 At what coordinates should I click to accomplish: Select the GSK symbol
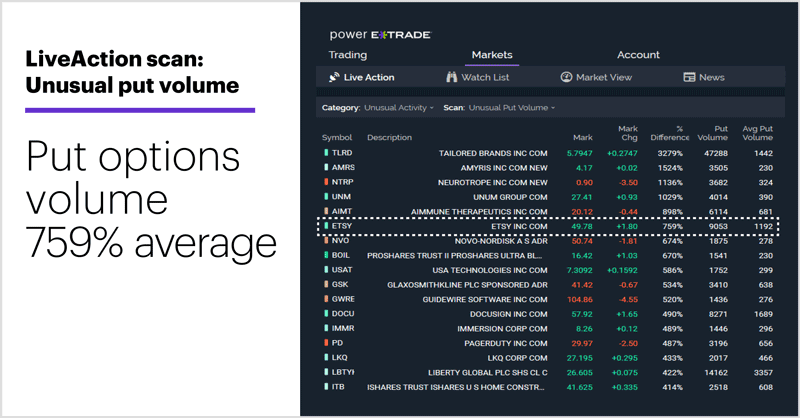(340, 284)
